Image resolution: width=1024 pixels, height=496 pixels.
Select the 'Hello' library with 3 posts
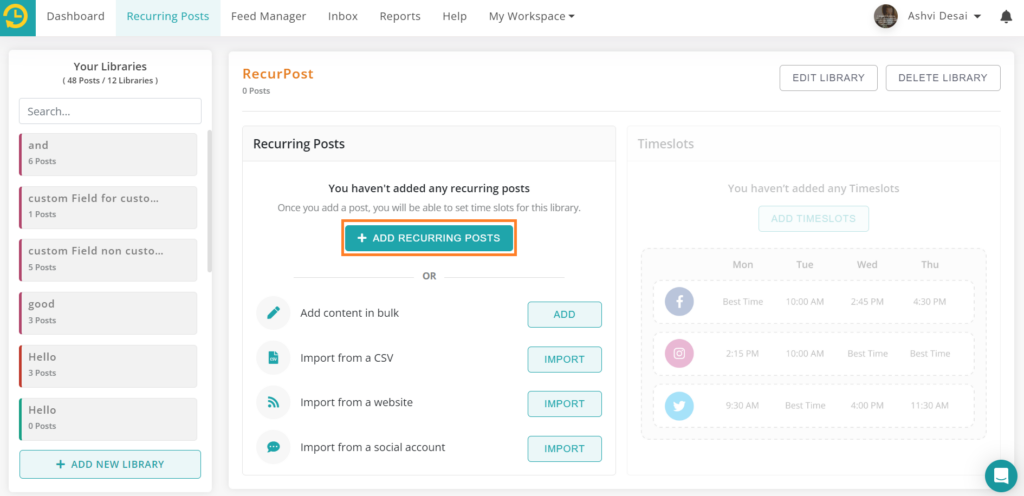[108, 366]
